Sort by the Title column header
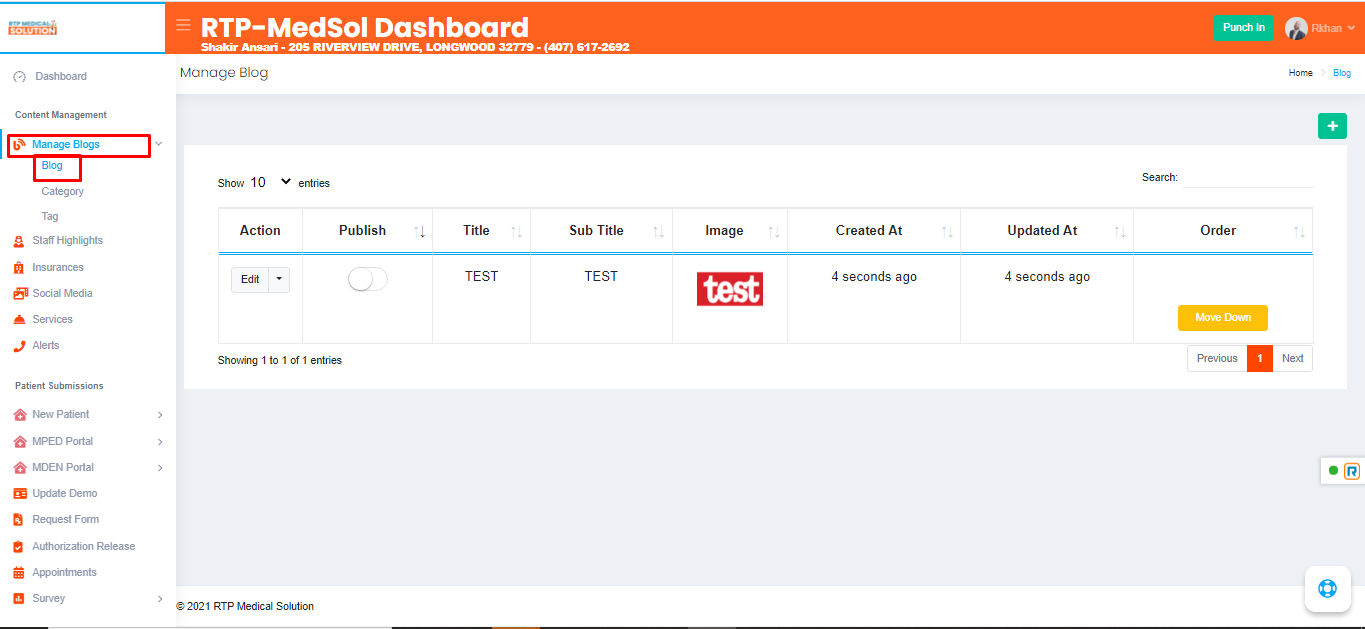Viewport: 1365px width, 629px height. 481,231
